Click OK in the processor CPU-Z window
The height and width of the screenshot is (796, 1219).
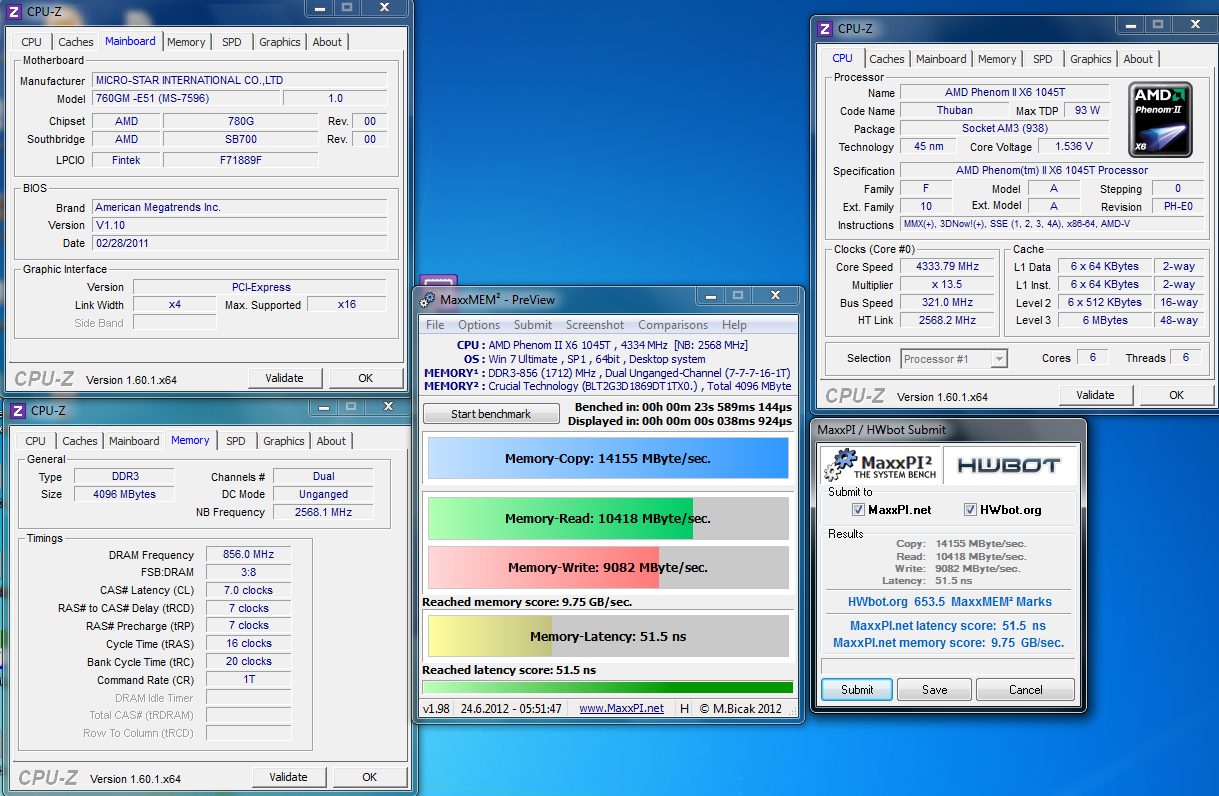[1177, 395]
